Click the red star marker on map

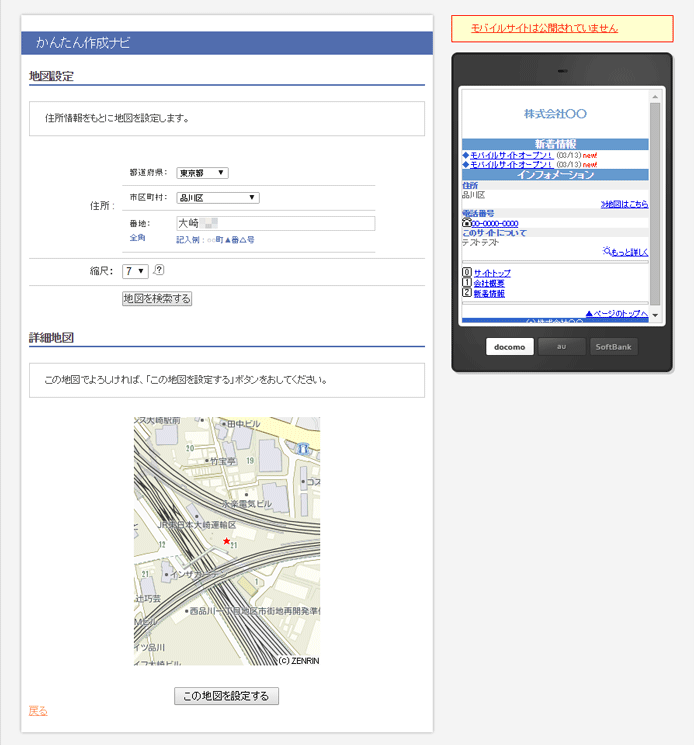pos(227,541)
